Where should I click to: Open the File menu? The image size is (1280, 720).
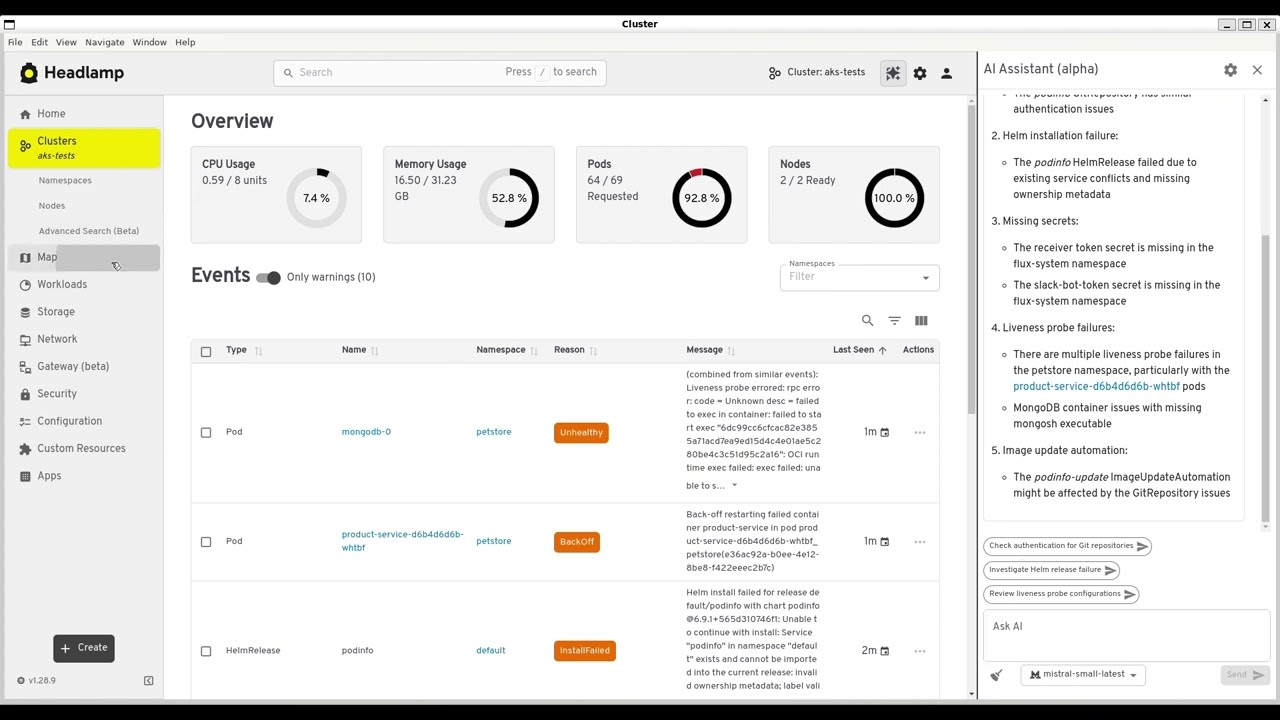point(15,42)
